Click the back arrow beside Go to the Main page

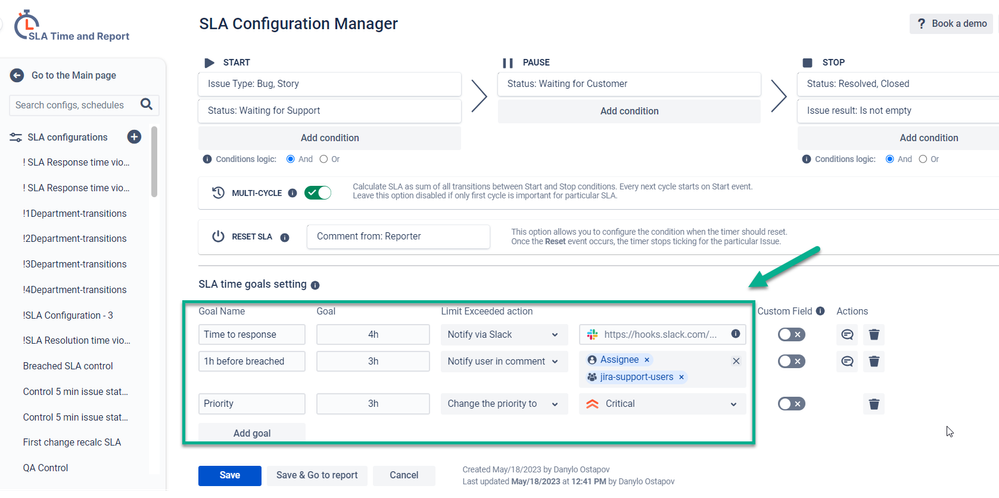pyautogui.click(x=17, y=75)
